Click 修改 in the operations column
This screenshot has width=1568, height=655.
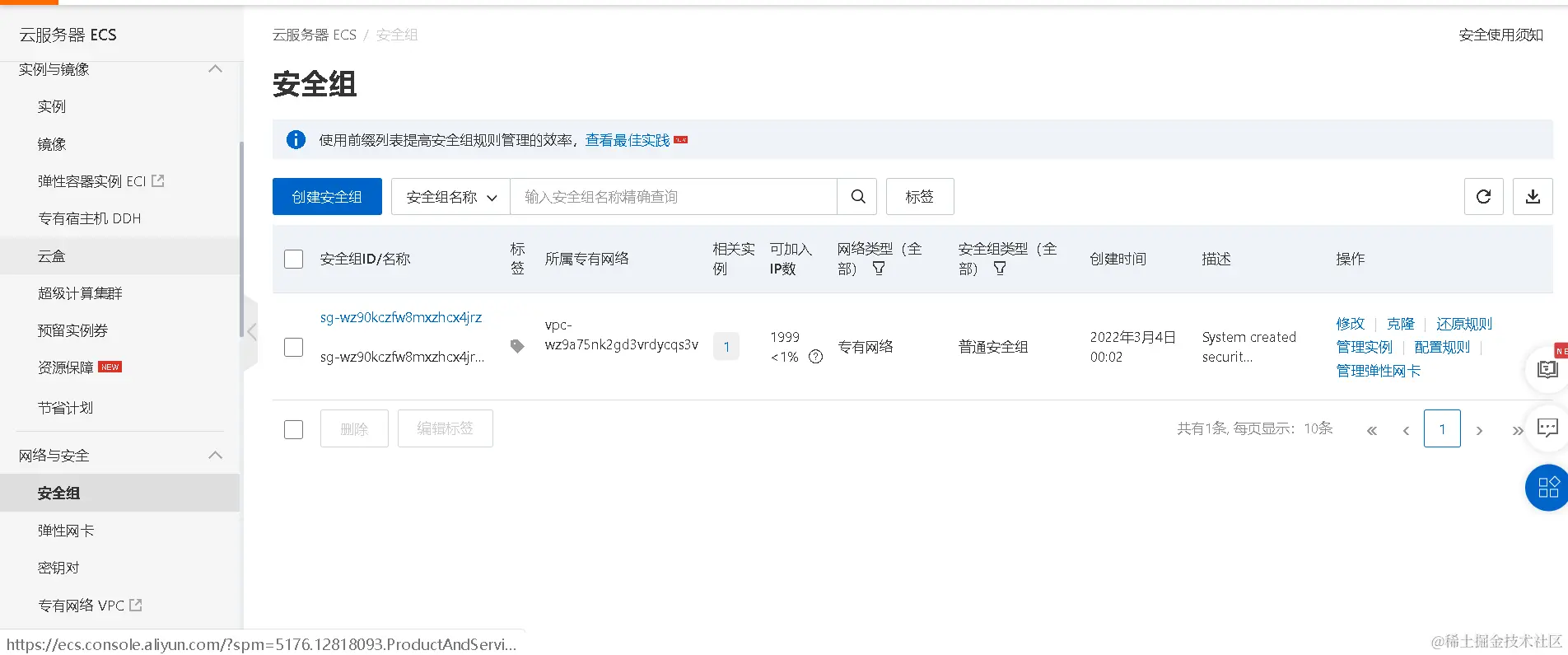coord(1351,324)
